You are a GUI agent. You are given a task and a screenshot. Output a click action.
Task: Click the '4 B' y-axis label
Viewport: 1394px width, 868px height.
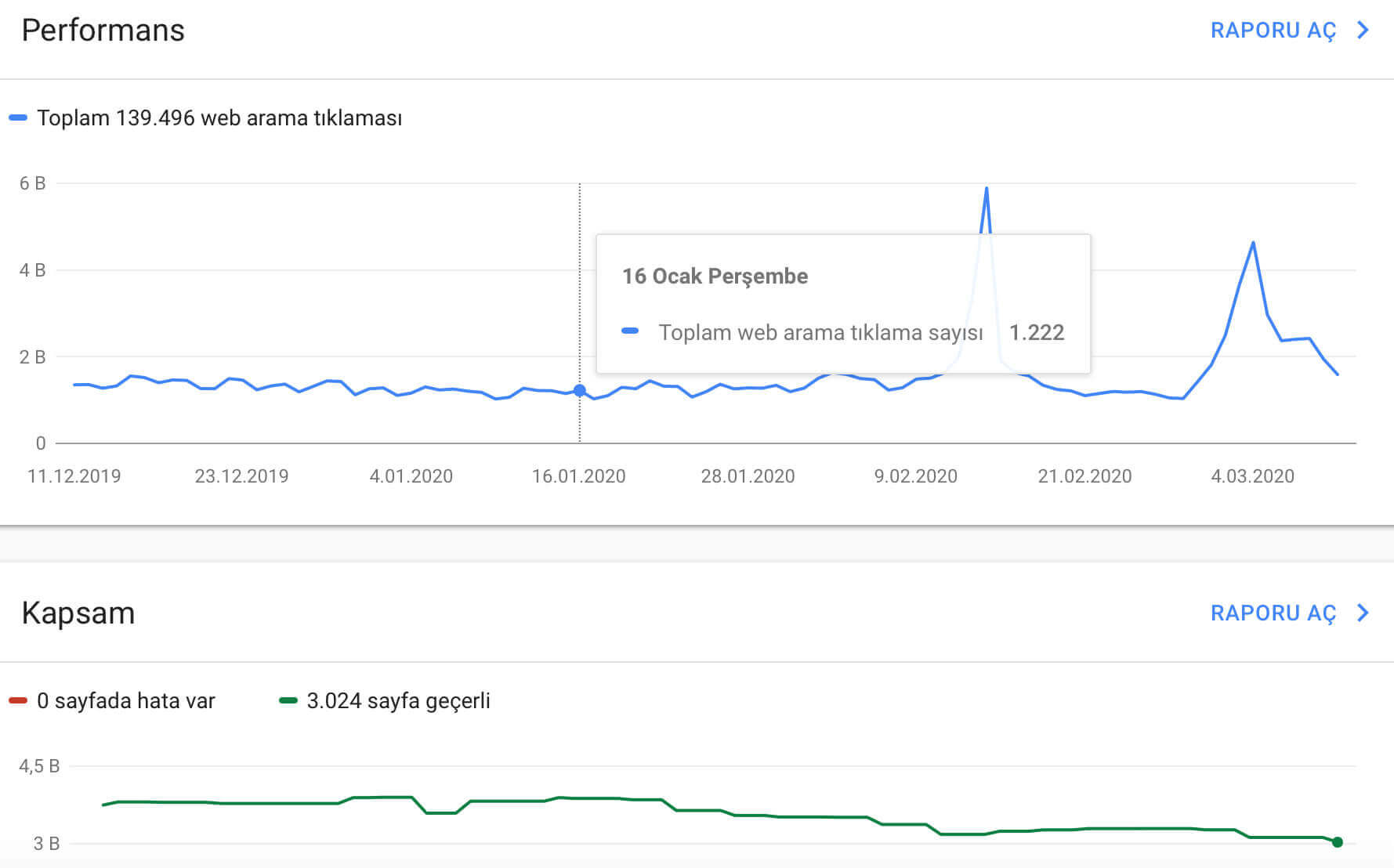[33, 270]
